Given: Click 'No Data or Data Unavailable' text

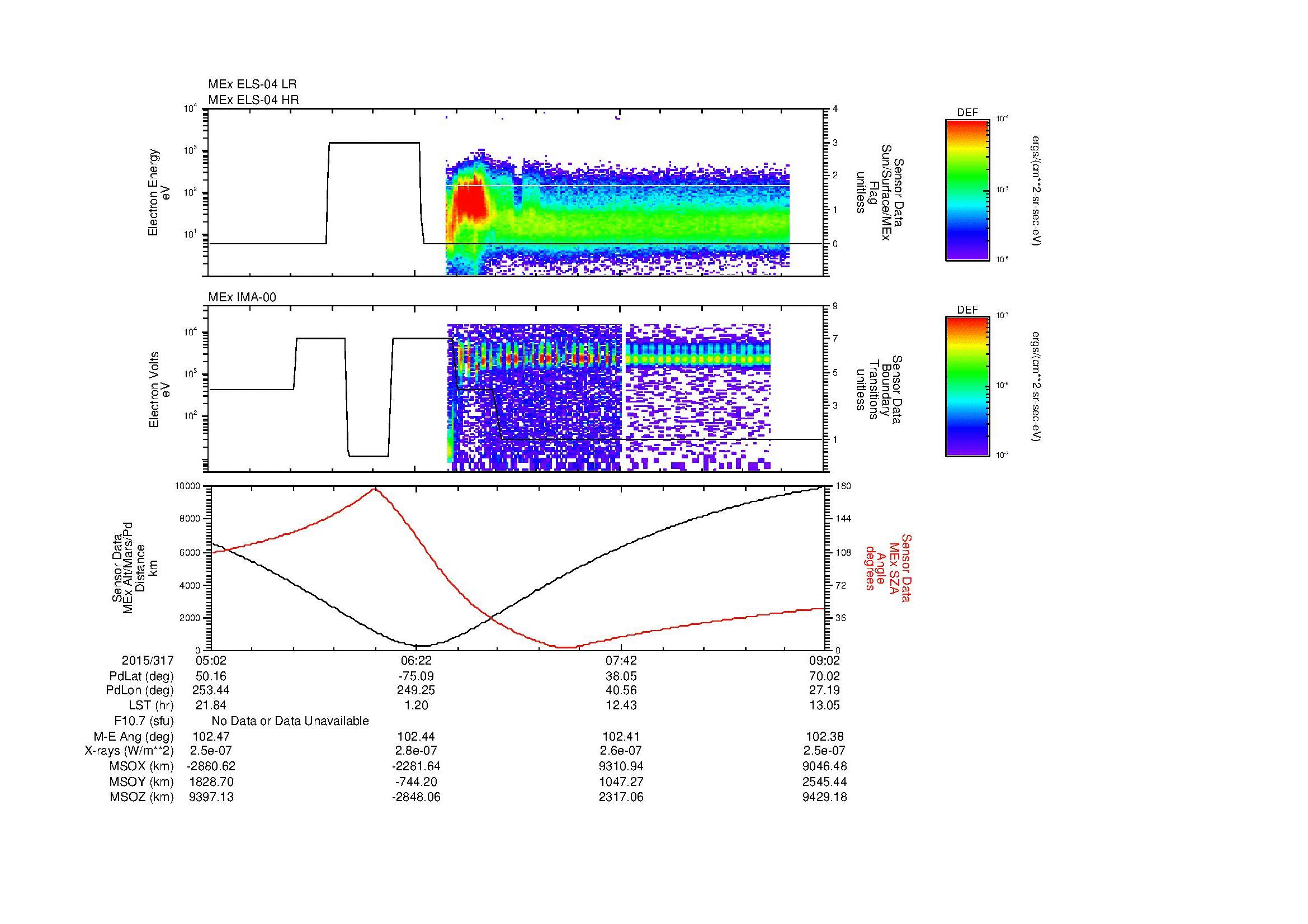Looking at the screenshot, I should click(x=290, y=721).
